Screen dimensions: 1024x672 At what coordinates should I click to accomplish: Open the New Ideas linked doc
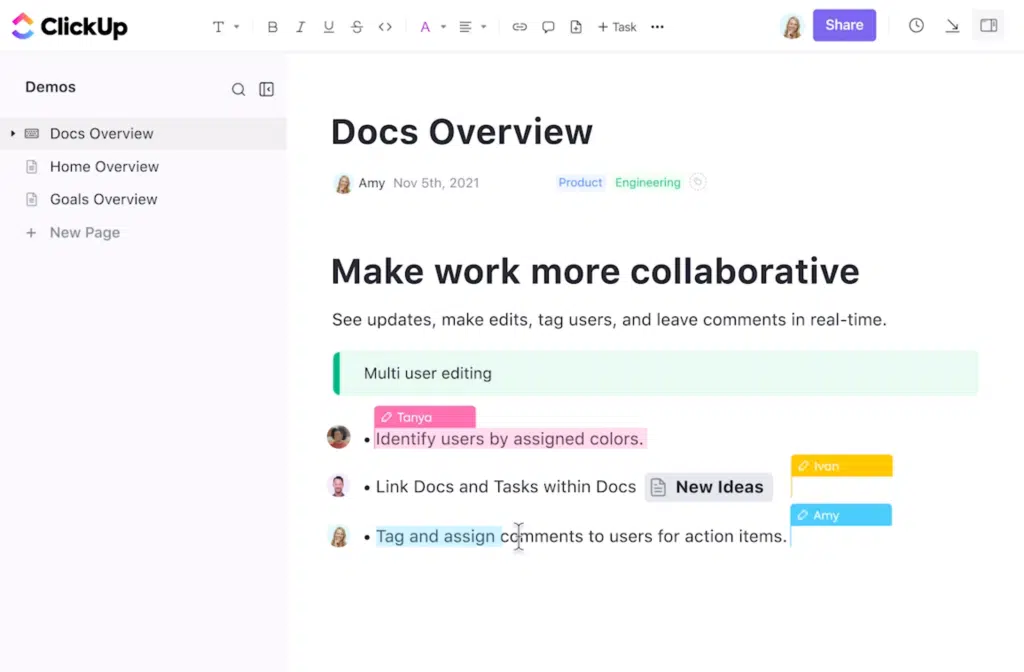[708, 487]
